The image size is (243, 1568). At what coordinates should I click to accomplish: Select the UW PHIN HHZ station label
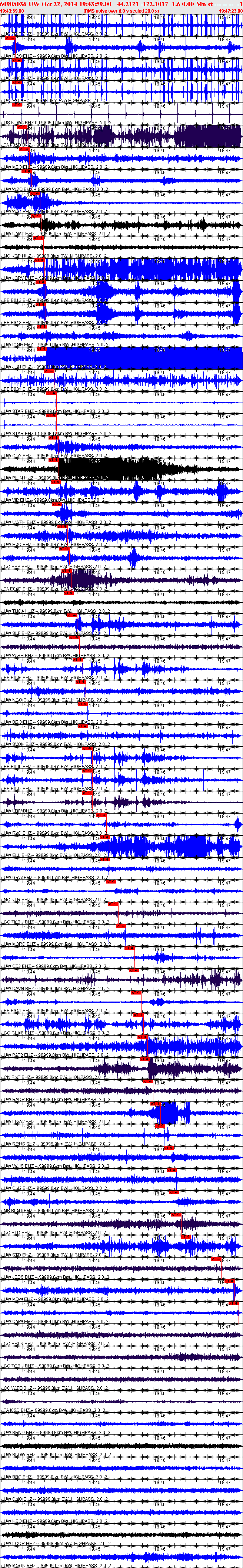coord(56,478)
